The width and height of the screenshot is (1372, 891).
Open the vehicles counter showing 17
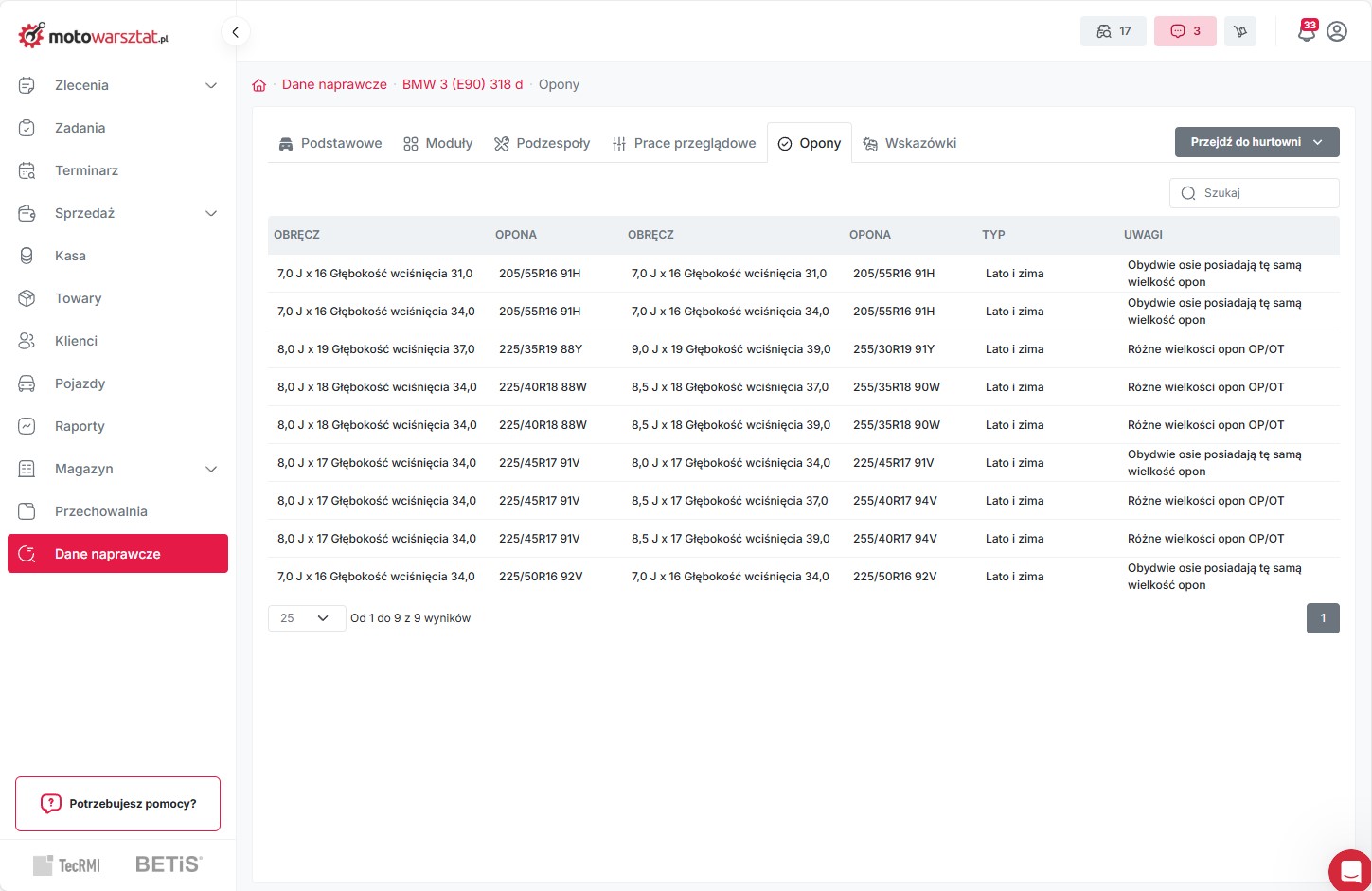point(1113,31)
